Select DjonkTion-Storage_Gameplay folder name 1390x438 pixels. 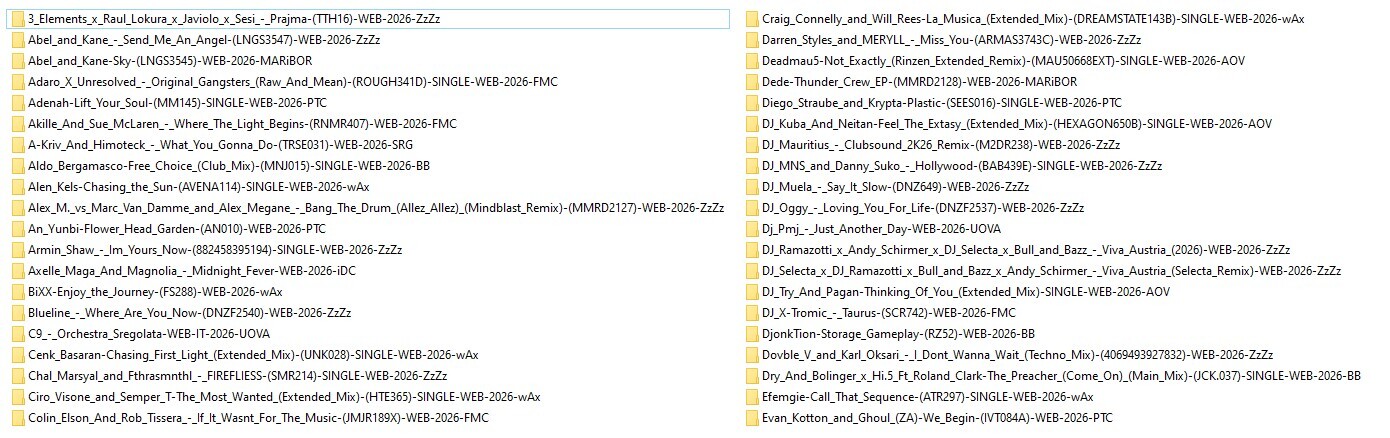click(x=898, y=334)
